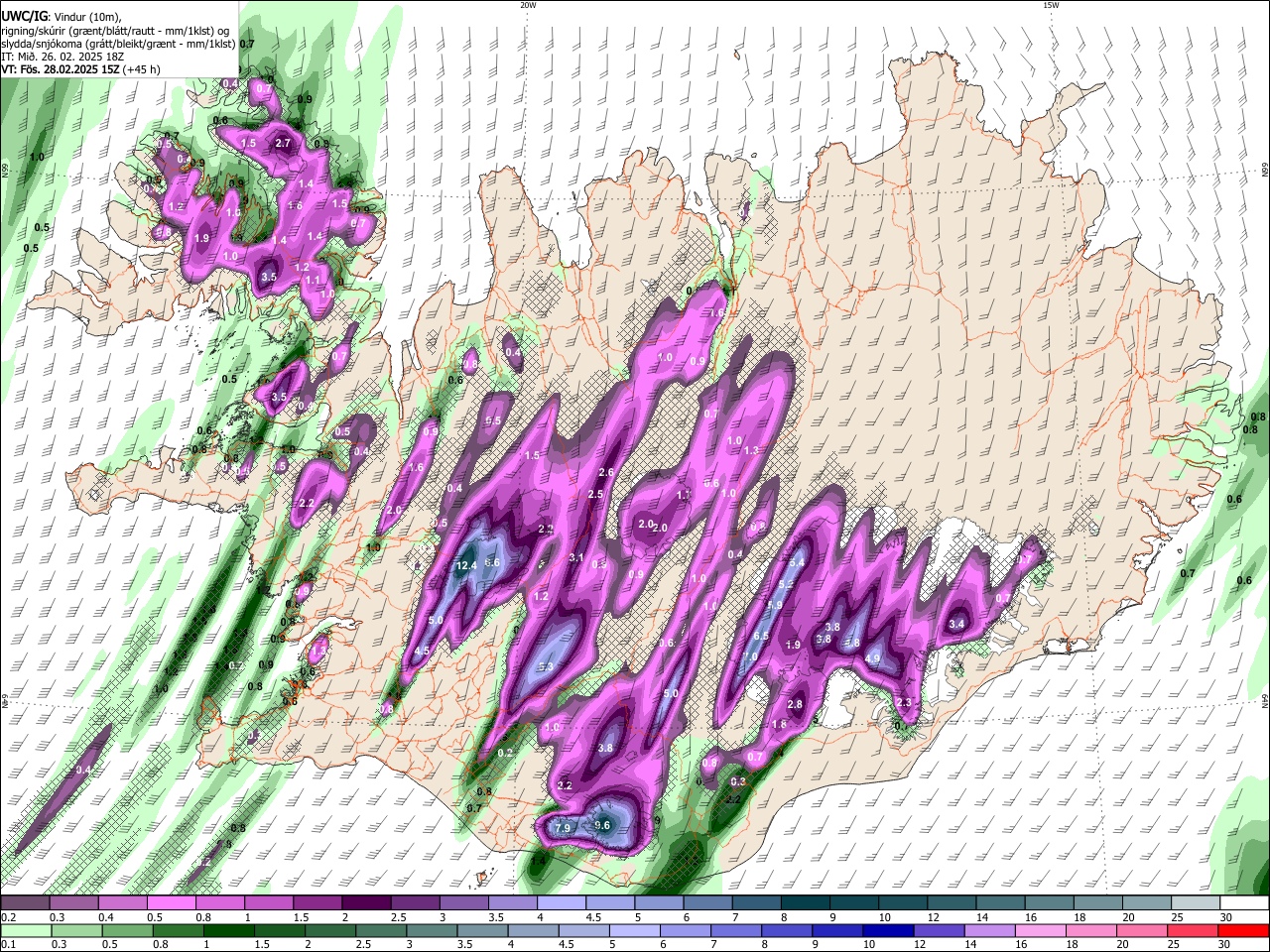Click the IT: Mið. 26. 02. 2025 18Z line
The image size is (1270, 952).
(x=62, y=57)
